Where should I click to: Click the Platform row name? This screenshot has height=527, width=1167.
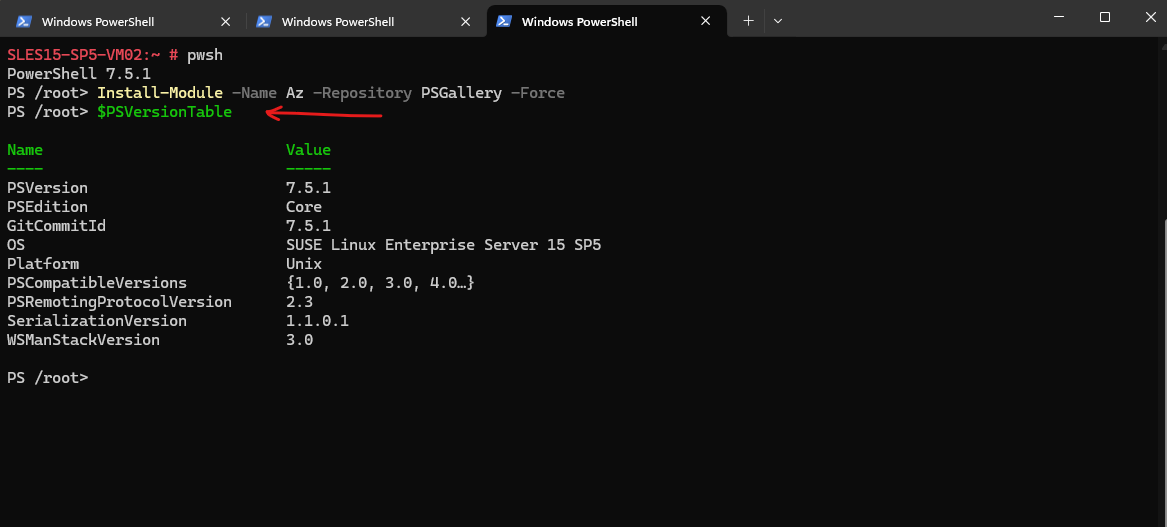[x=42, y=264]
